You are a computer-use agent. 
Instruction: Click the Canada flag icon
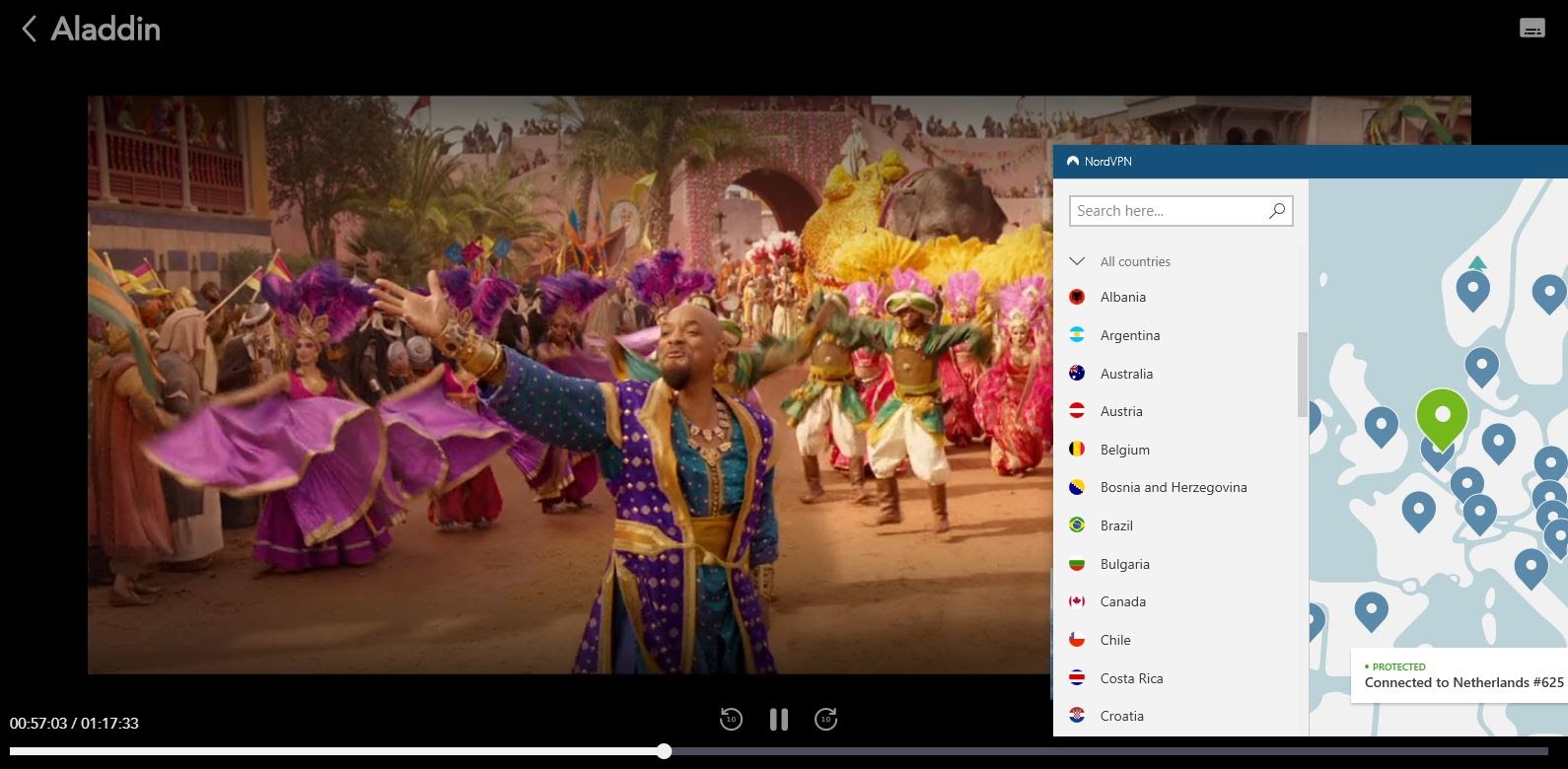pos(1078,601)
